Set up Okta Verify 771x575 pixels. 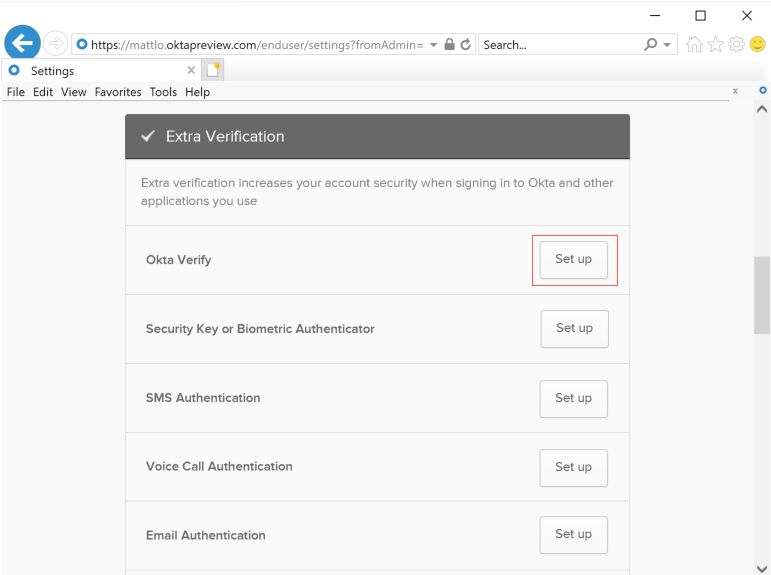coord(573,260)
